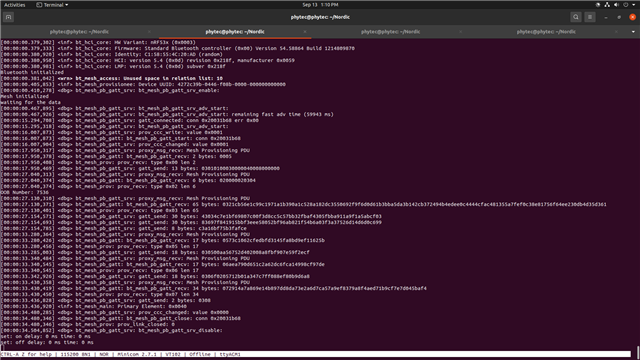Click 'CTRL-A Z for help' in status bar
This screenshot has width=640, height=360.
point(26,354)
